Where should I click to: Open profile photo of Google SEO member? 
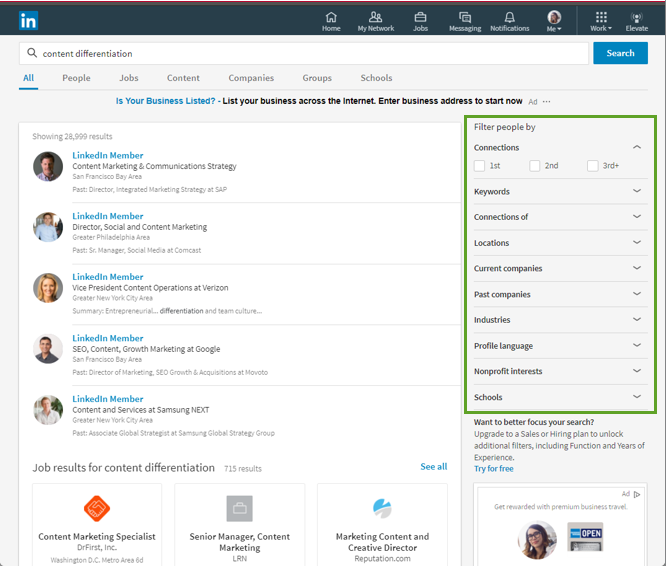[48, 349]
